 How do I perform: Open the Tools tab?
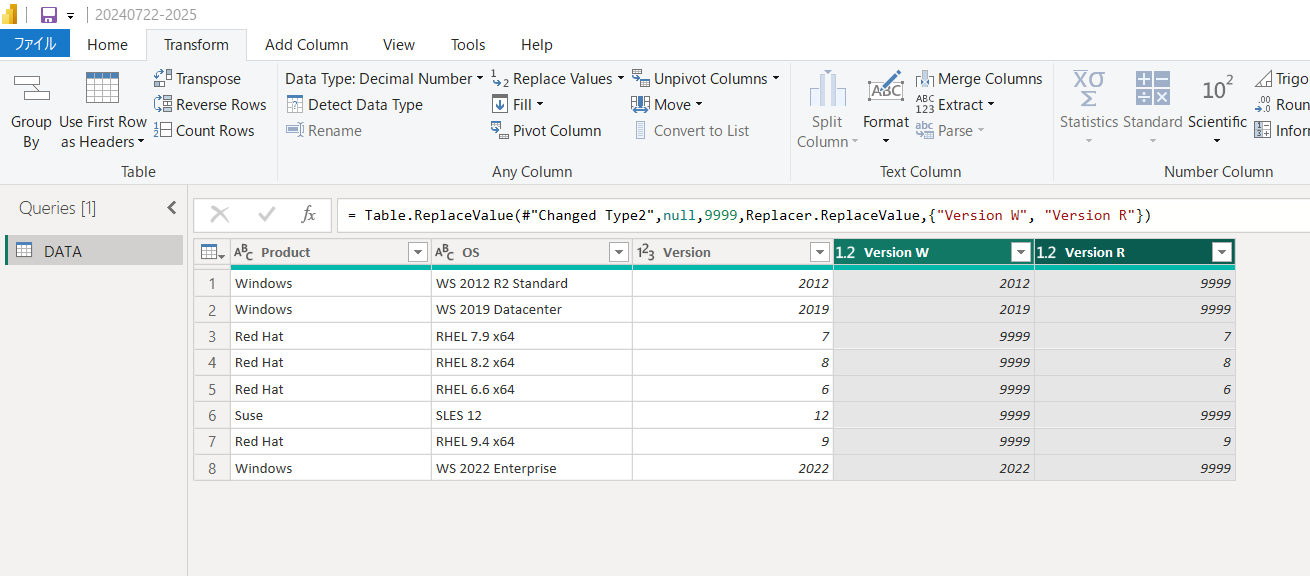point(468,44)
